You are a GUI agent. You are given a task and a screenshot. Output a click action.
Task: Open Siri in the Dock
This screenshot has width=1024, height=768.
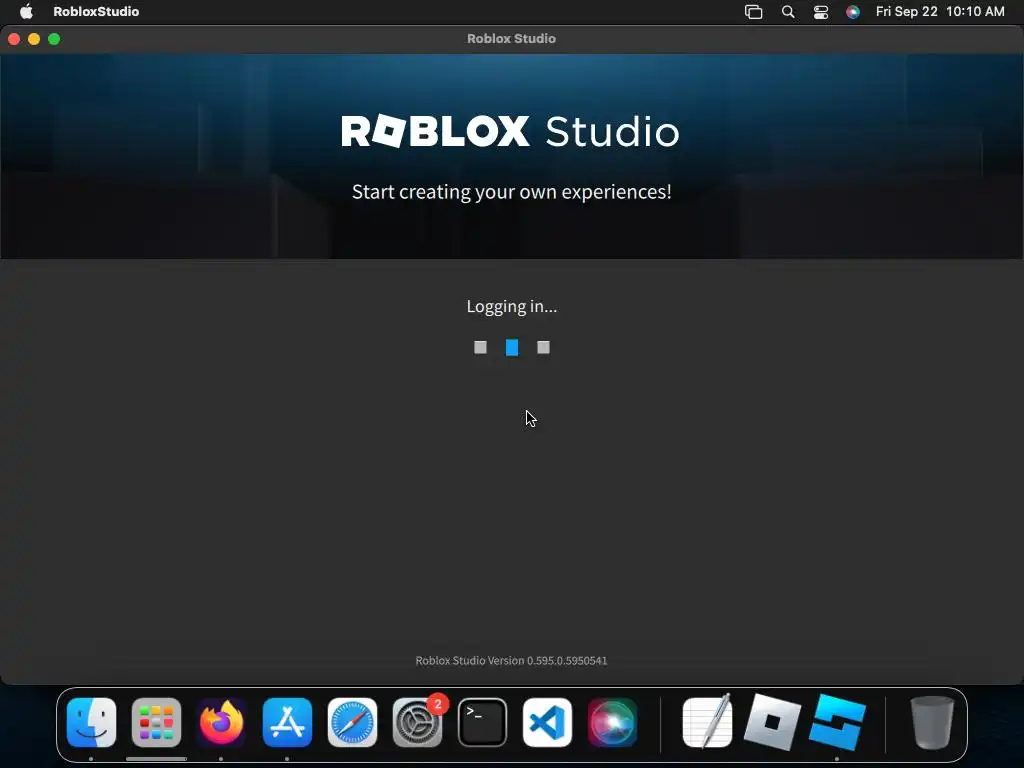613,722
